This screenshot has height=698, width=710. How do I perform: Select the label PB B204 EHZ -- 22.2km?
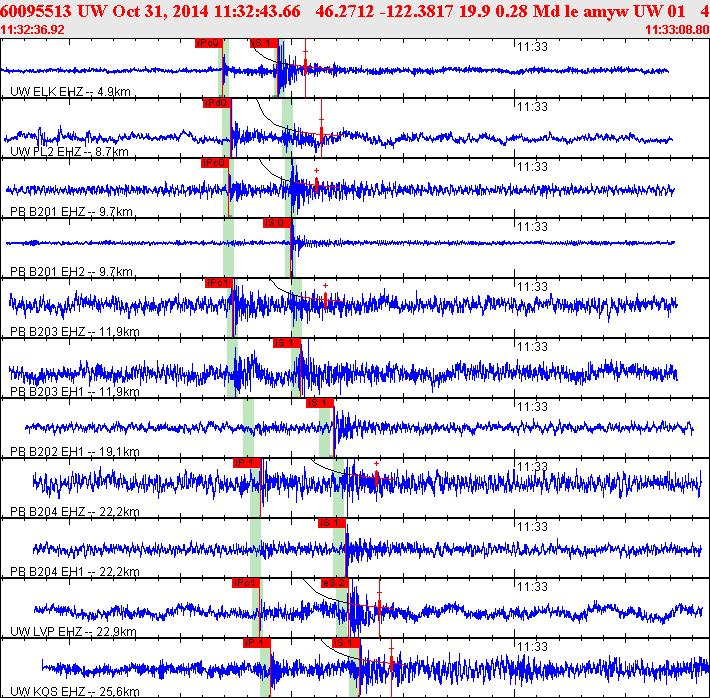coord(75,512)
